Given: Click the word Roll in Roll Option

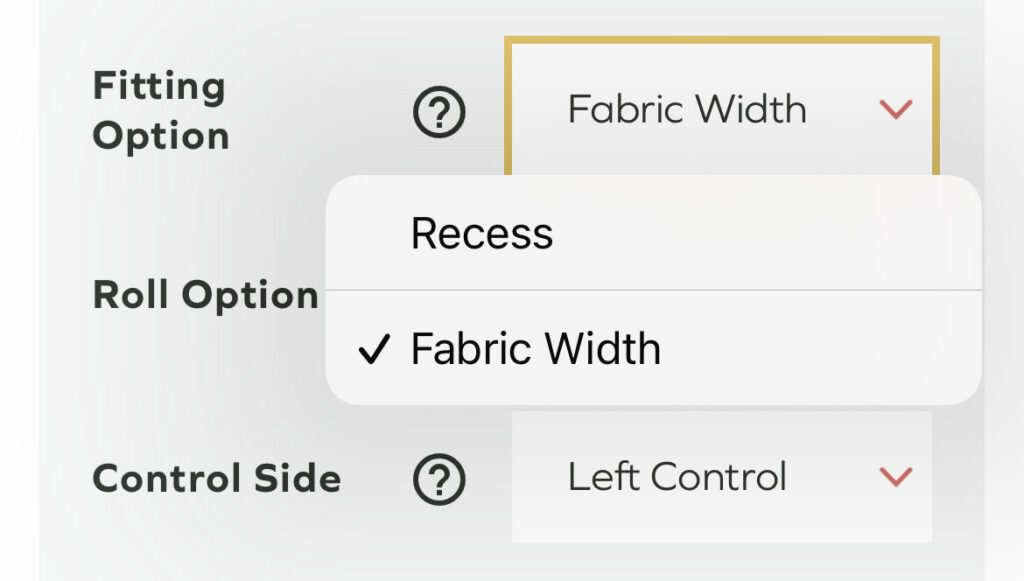Looking at the screenshot, I should click(x=126, y=295).
